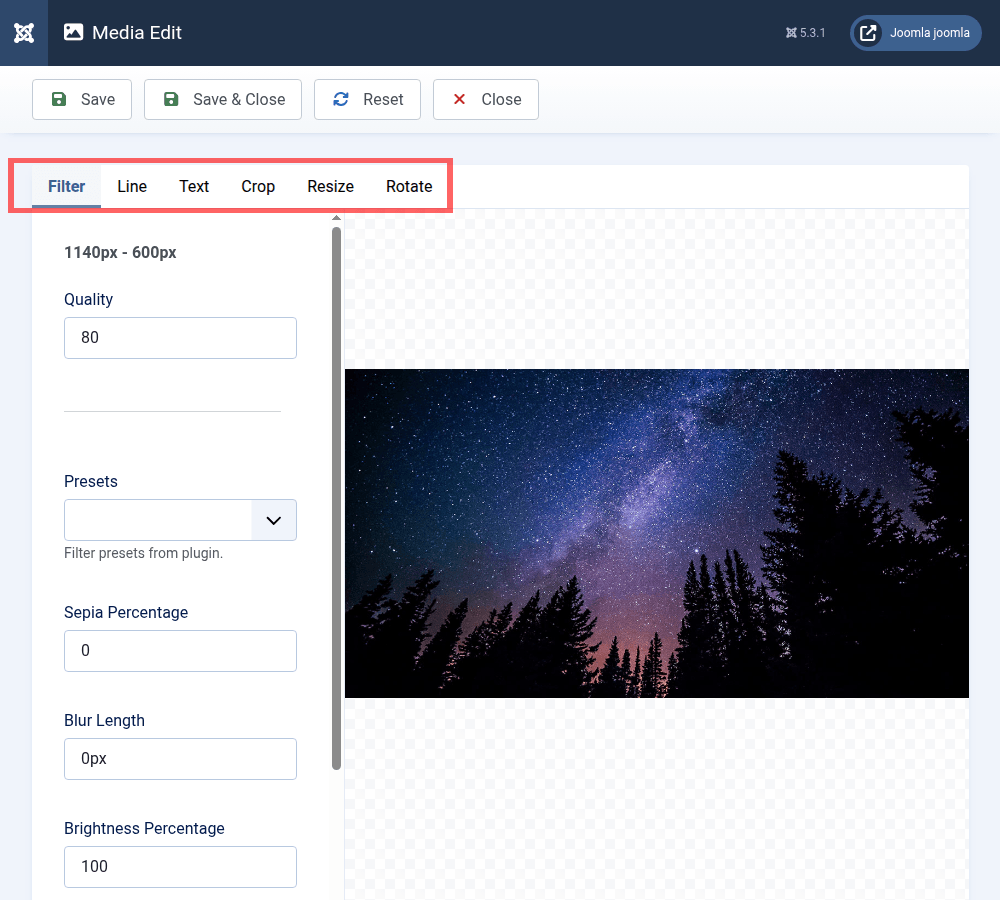Close the media editor
The image size is (1000, 900).
486,100
